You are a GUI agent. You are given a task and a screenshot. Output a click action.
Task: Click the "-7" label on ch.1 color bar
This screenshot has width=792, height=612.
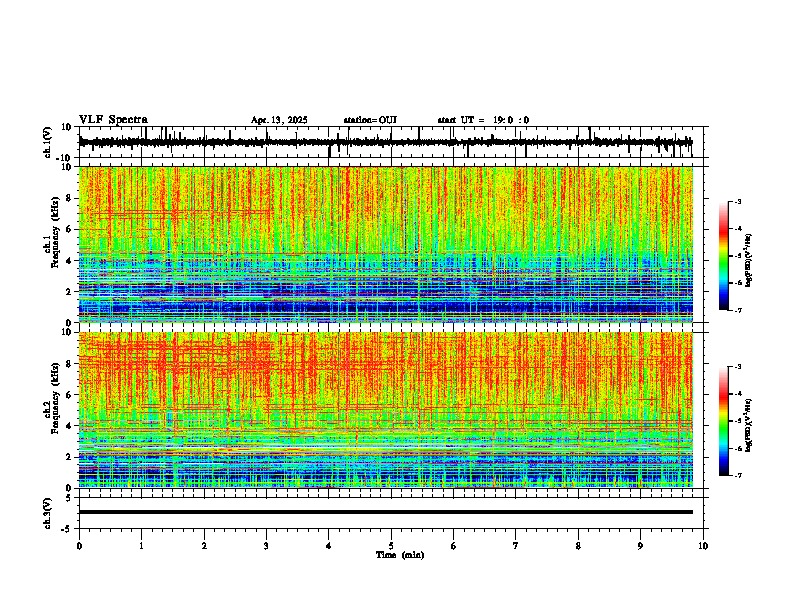[737, 310]
